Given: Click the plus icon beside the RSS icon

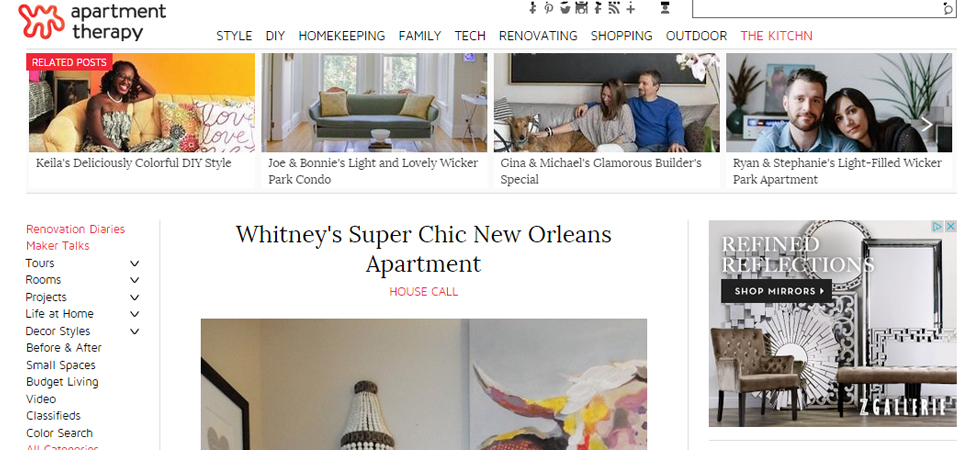Looking at the screenshot, I should 631,8.
